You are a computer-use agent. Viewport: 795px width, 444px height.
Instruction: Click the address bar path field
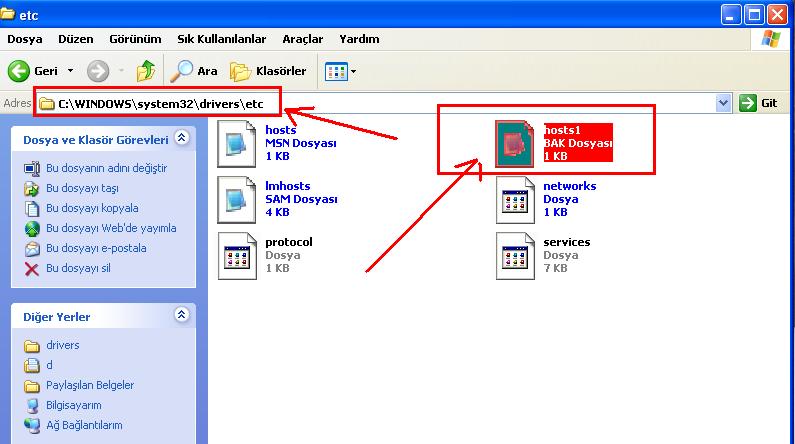[400, 103]
